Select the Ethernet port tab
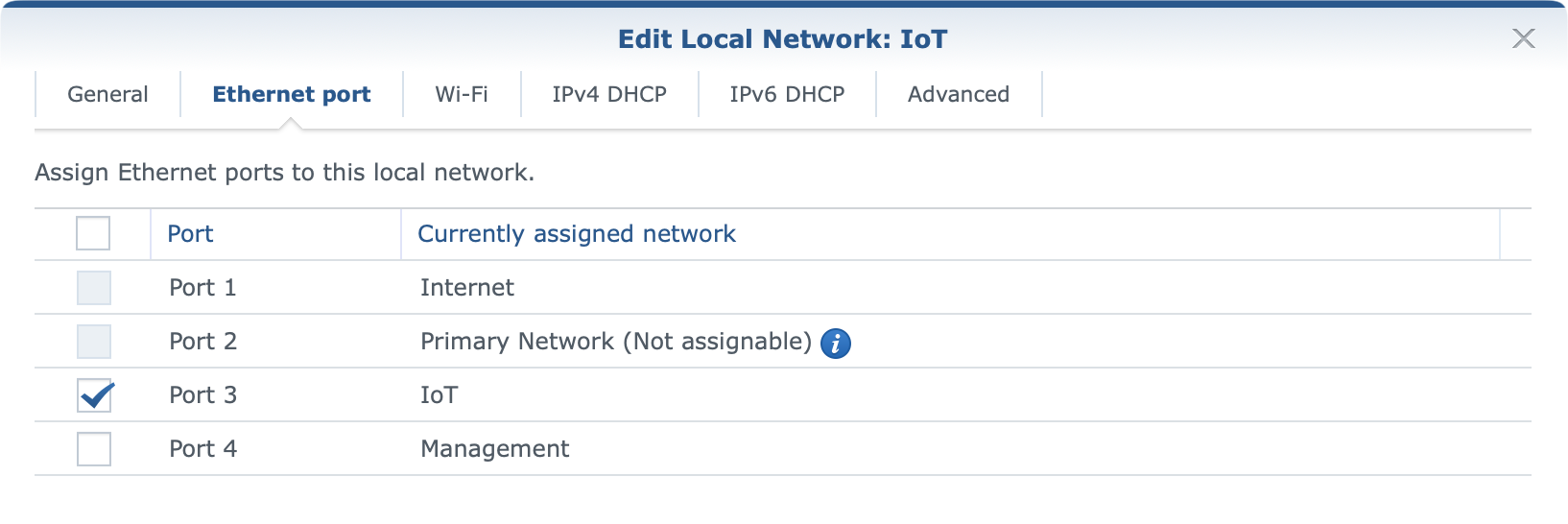 pos(292,94)
